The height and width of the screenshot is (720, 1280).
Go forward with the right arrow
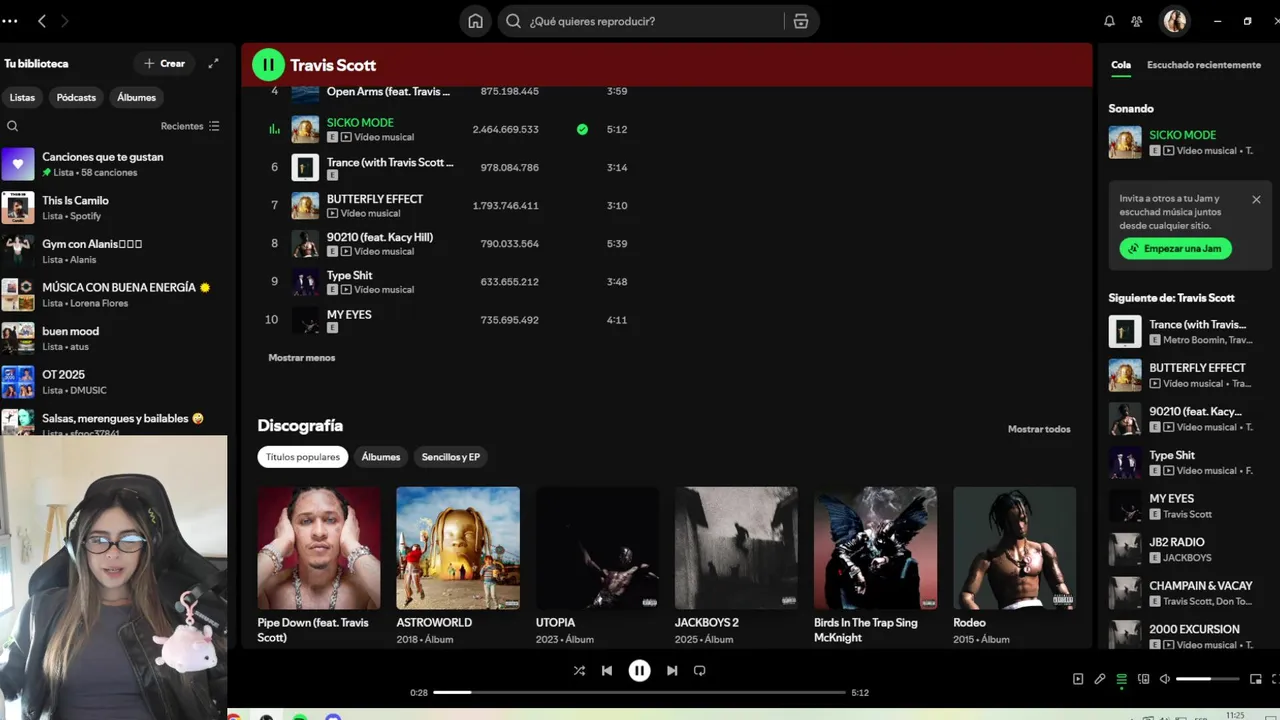click(x=65, y=21)
